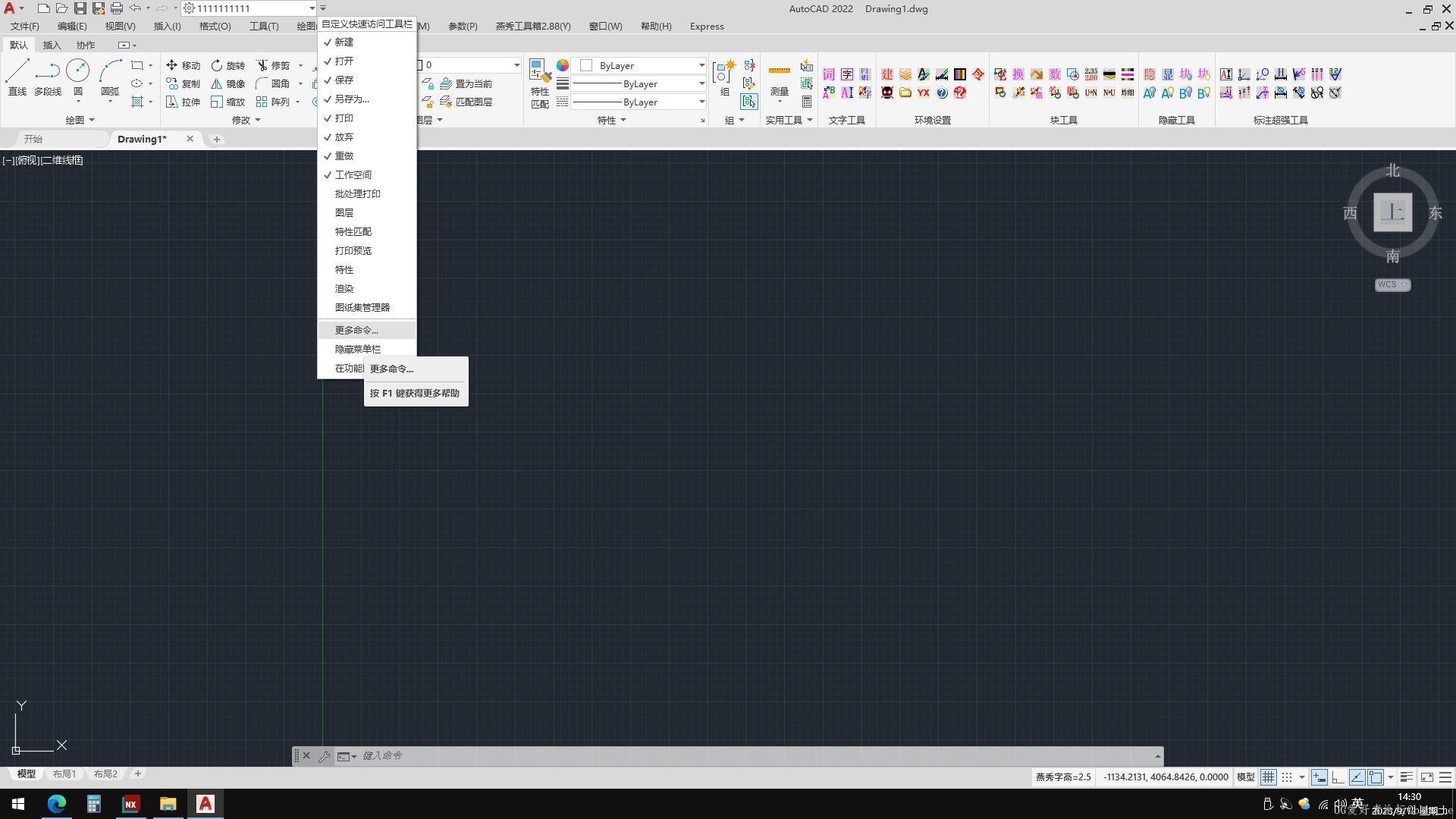Open the workspace dropdown showing 1111111111
1456x819 pixels.
(x=249, y=8)
